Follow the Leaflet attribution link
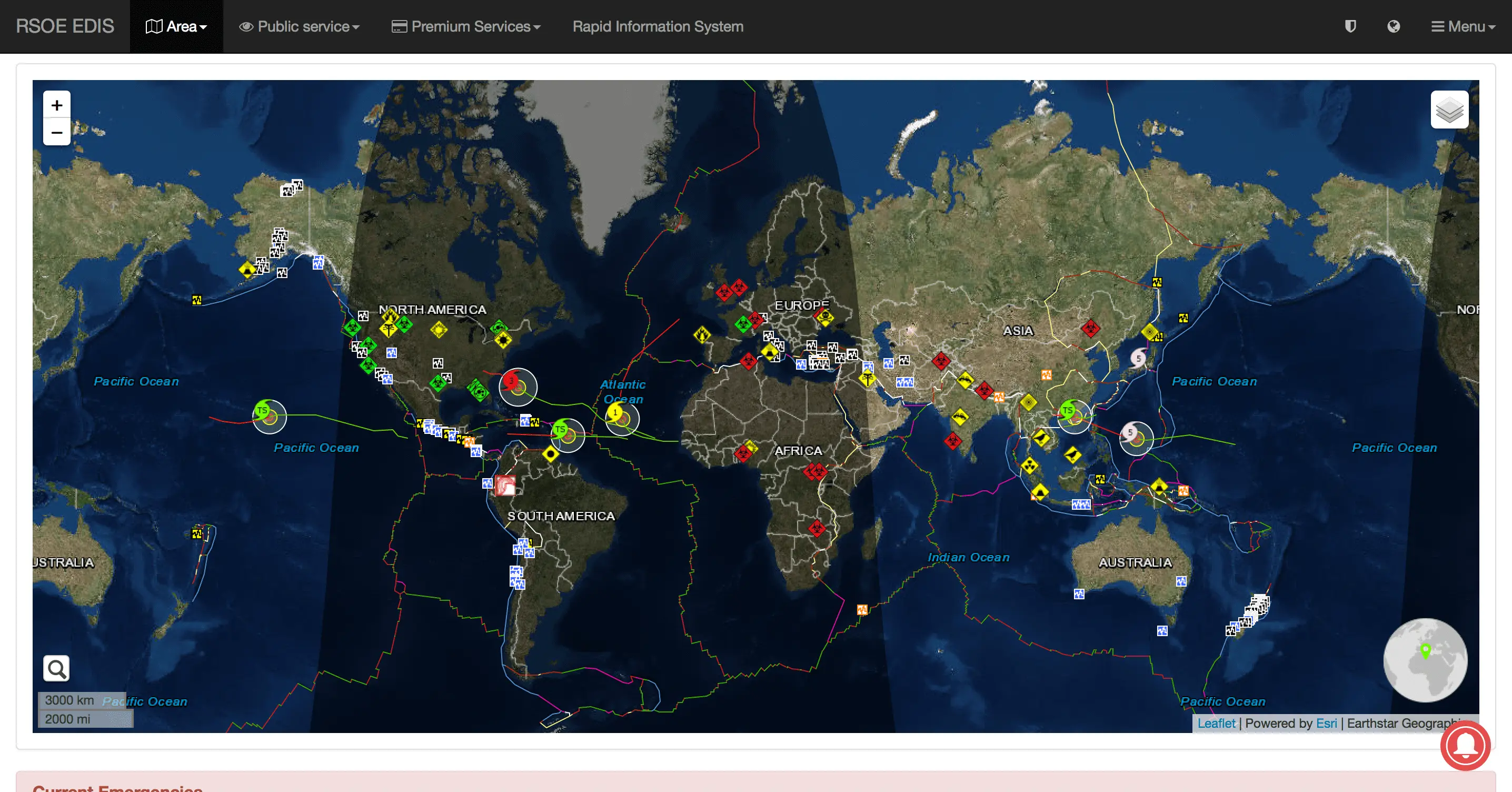Screen dimensions: 1512x792 1216,724
